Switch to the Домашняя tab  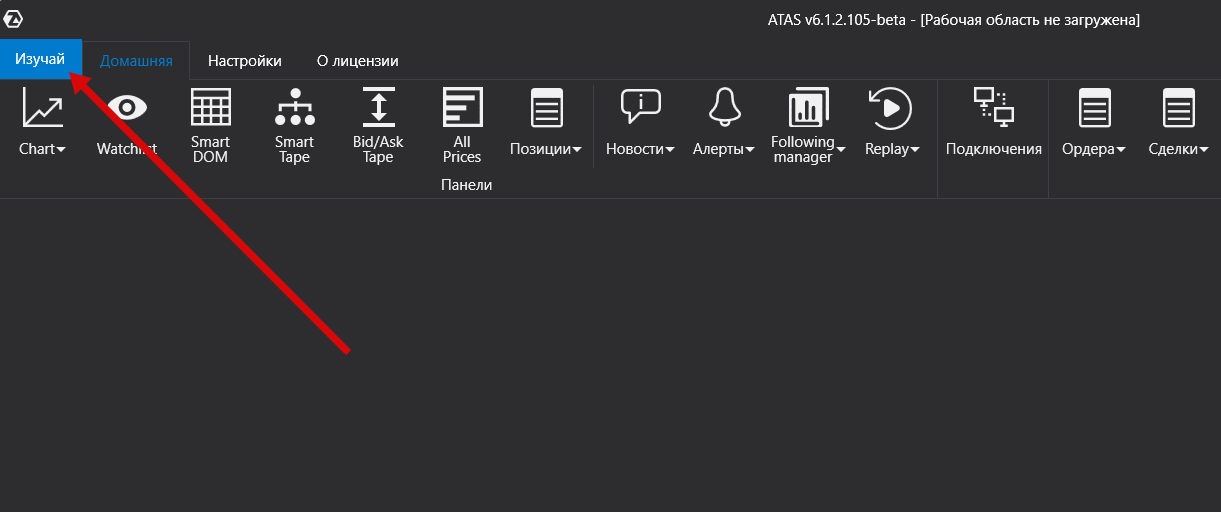tap(136, 61)
